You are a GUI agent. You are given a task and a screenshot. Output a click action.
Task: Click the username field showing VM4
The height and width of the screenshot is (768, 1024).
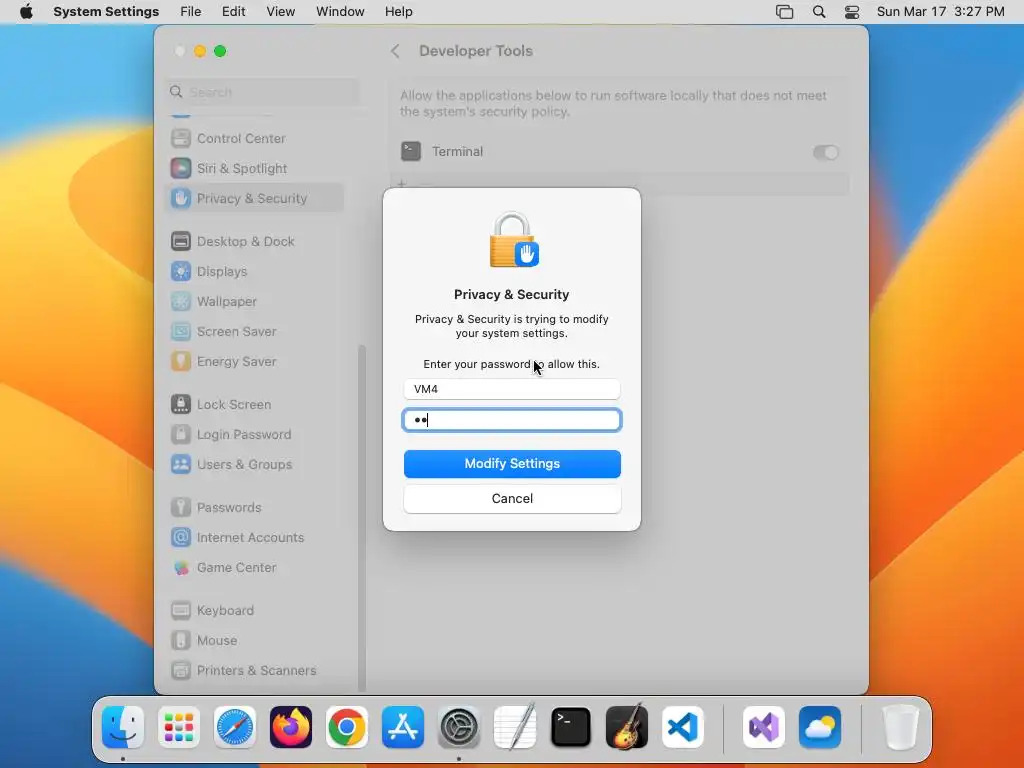[x=512, y=389]
